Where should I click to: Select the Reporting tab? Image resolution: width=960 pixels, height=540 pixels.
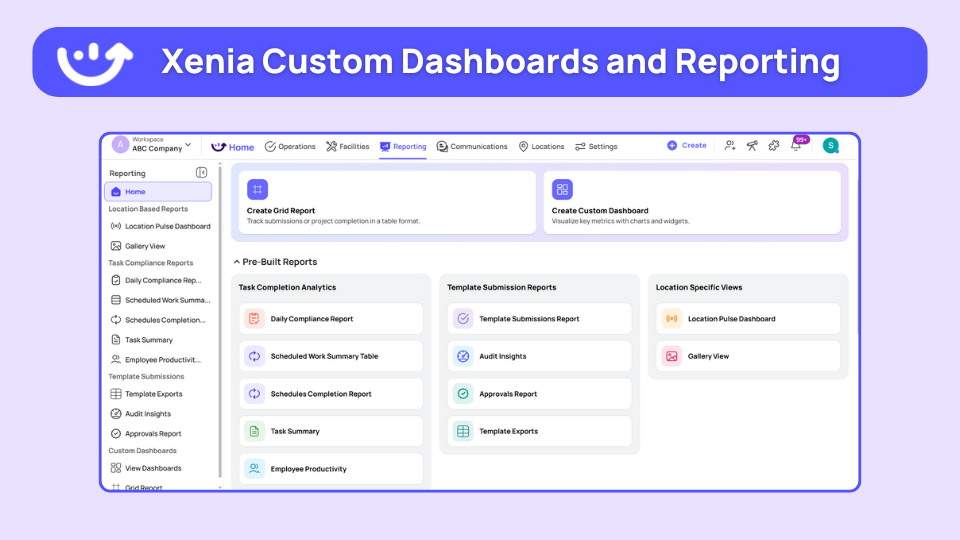coord(403,147)
